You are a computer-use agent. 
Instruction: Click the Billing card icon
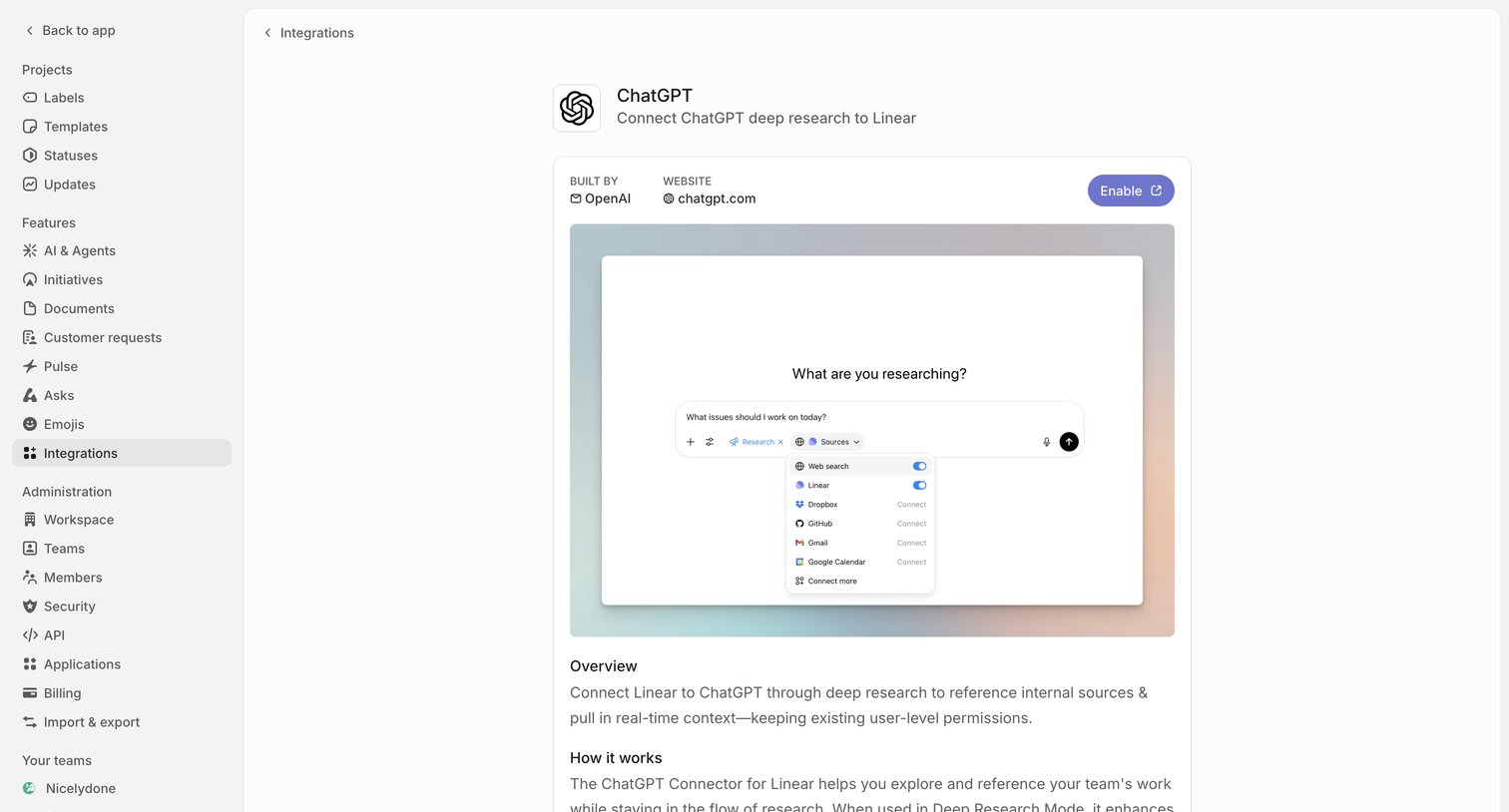pos(30,693)
